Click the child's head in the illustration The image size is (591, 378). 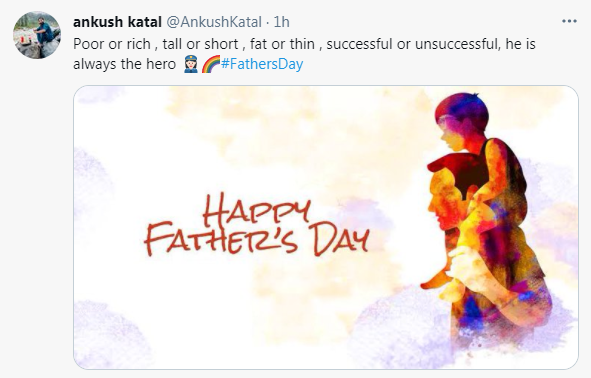[462, 121]
